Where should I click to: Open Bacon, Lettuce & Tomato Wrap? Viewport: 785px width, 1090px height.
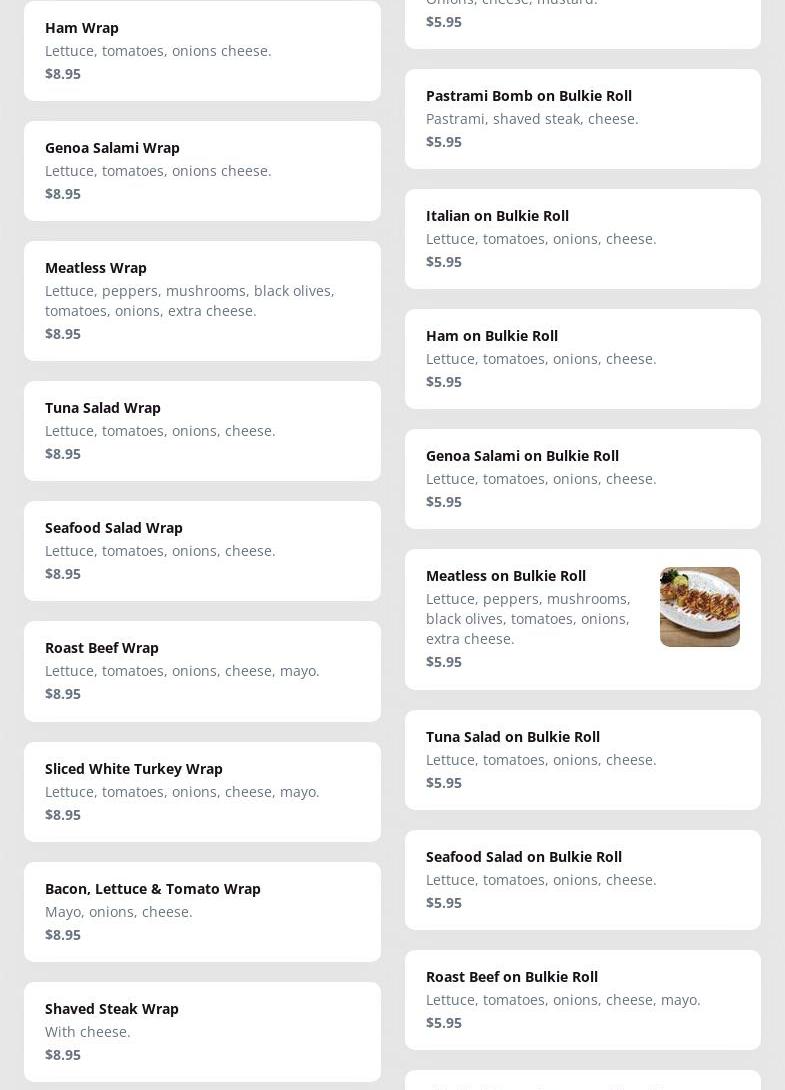pos(202,911)
